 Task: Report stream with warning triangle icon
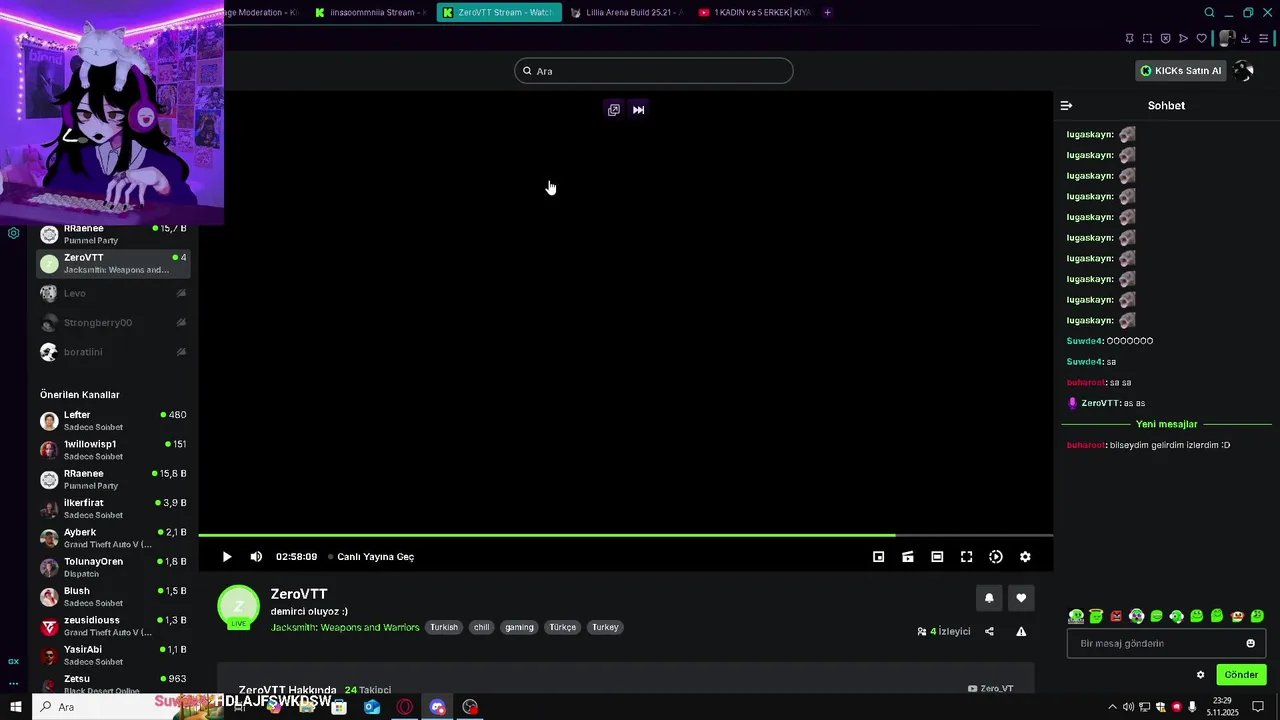[1021, 631]
